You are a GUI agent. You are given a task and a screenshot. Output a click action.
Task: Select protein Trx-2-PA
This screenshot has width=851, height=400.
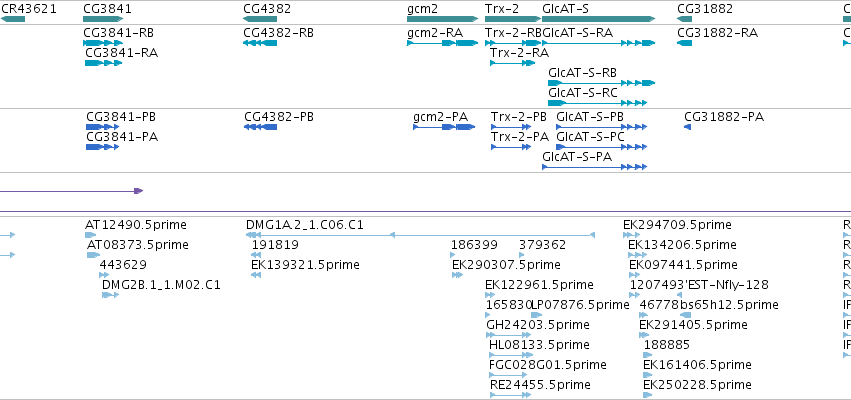(520, 137)
